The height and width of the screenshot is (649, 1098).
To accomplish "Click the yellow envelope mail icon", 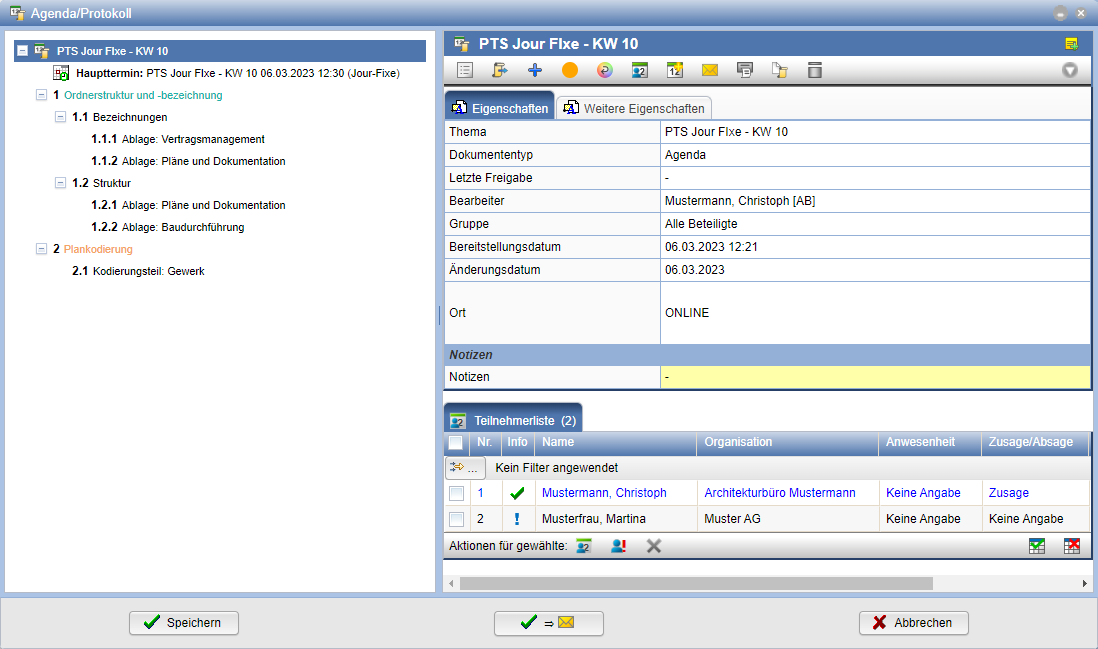I will click(x=710, y=70).
